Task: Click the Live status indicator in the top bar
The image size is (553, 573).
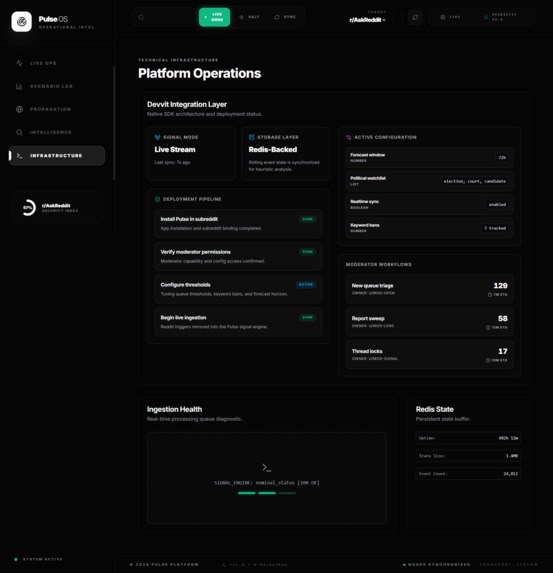Action: (450, 17)
